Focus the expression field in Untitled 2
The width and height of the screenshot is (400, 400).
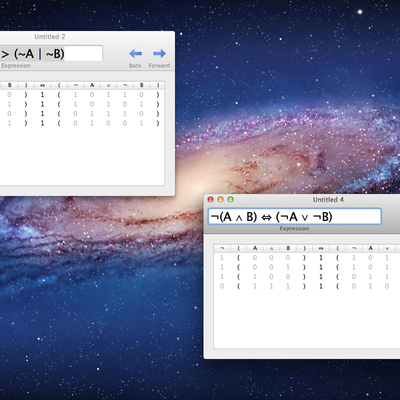[x=51, y=53]
